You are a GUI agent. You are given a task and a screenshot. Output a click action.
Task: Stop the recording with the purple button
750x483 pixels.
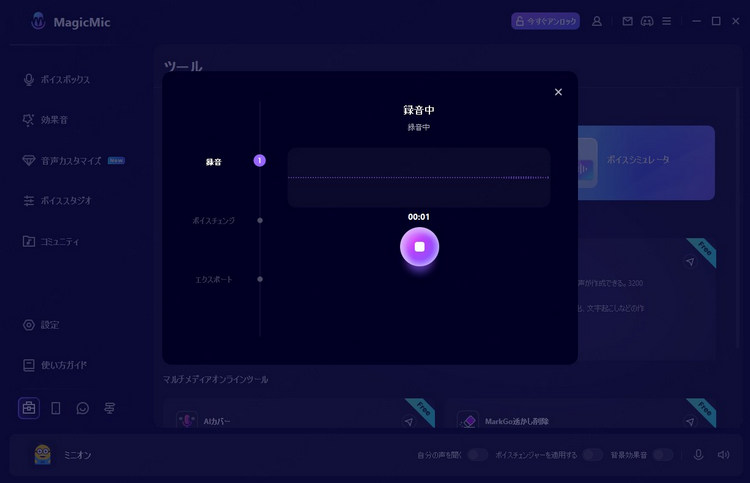pos(419,247)
